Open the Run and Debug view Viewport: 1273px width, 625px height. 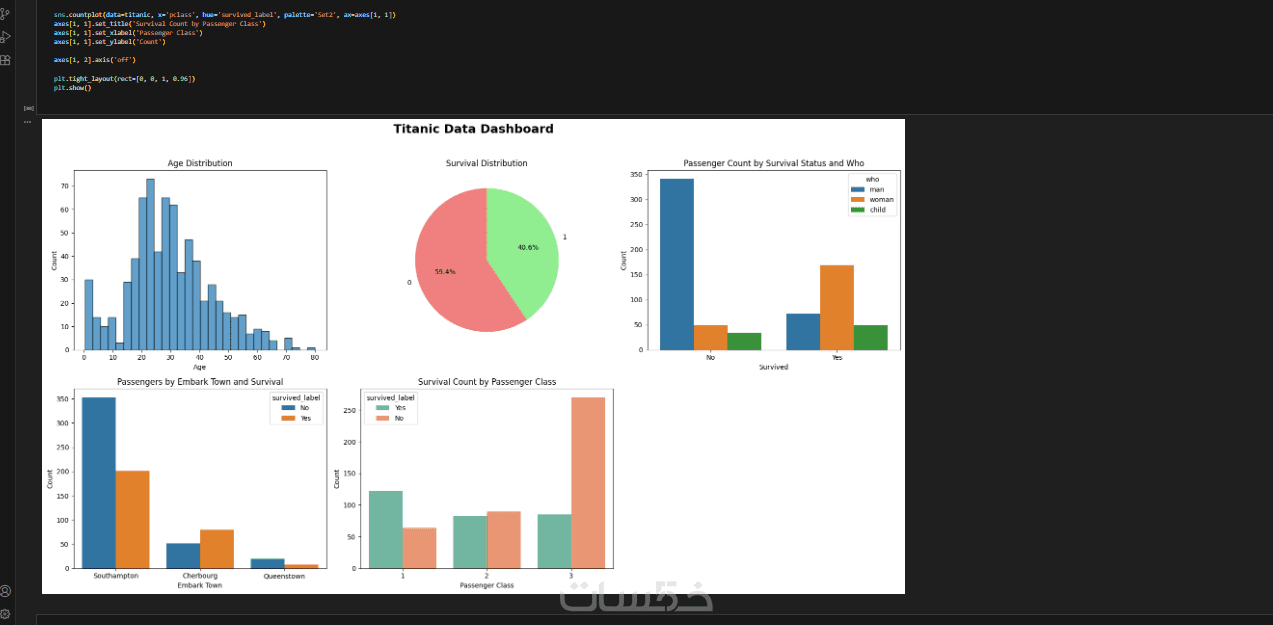(x=6, y=37)
